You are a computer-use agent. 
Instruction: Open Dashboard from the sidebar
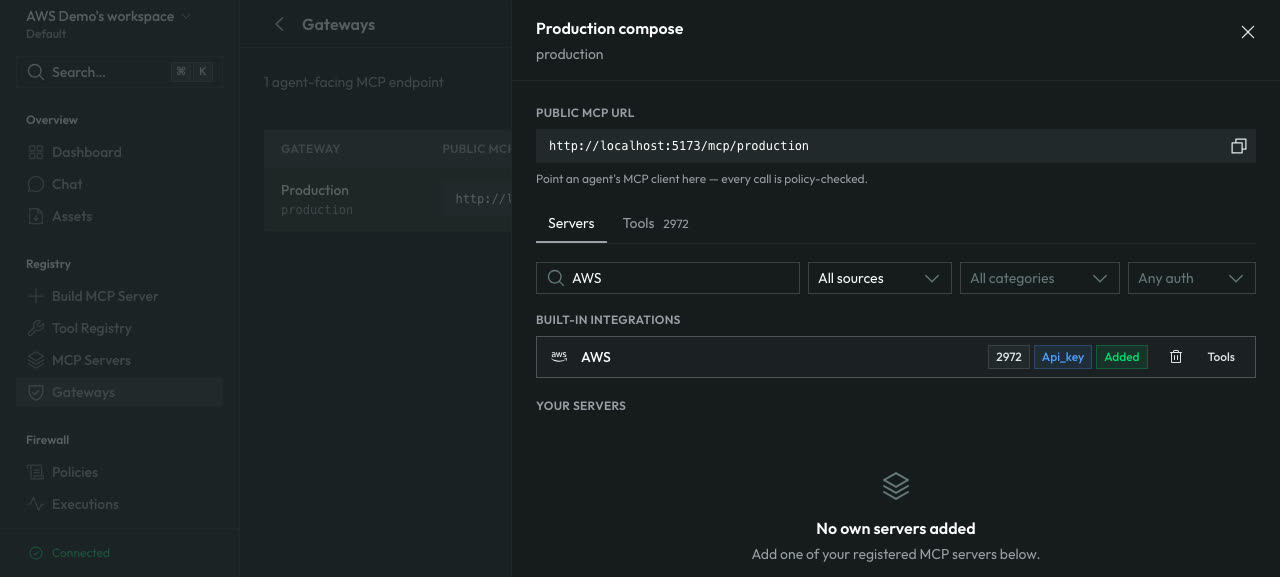coord(119,152)
